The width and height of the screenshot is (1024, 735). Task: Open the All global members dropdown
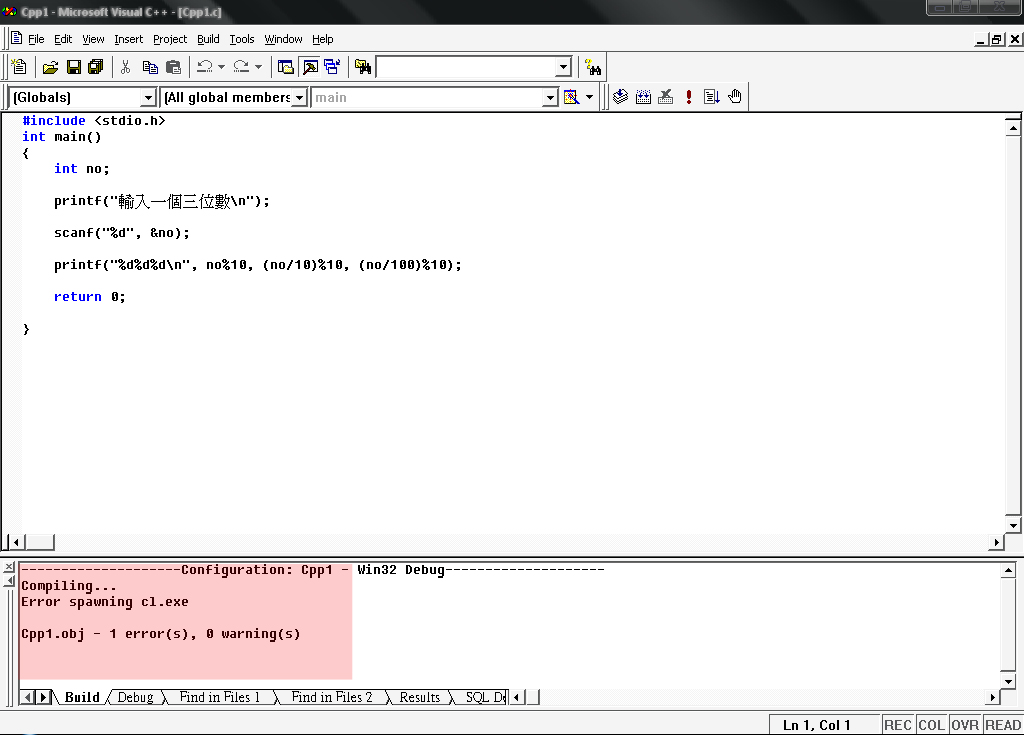pos(299,98)
